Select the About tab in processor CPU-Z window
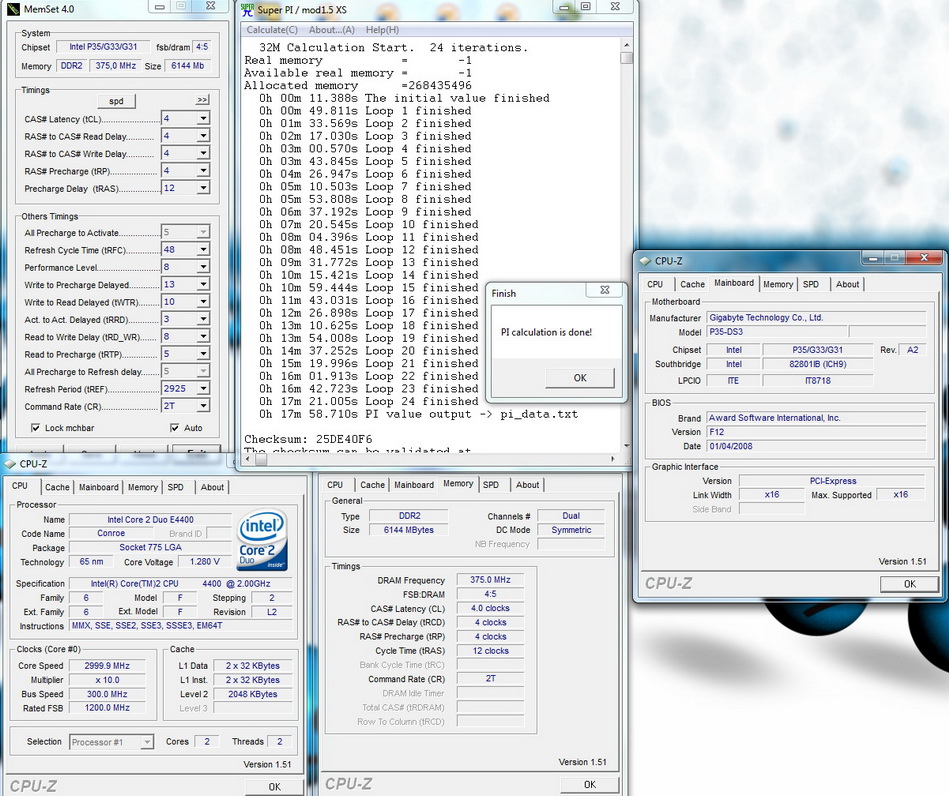 [212, 487]
